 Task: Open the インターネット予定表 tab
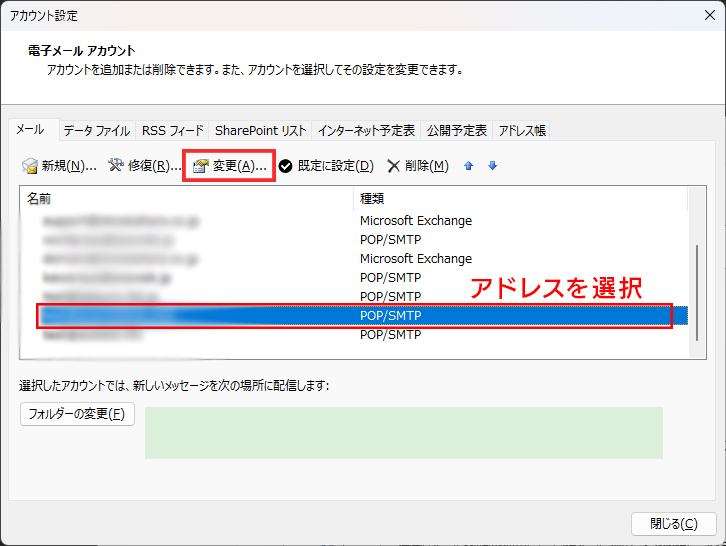click(367, 131)
